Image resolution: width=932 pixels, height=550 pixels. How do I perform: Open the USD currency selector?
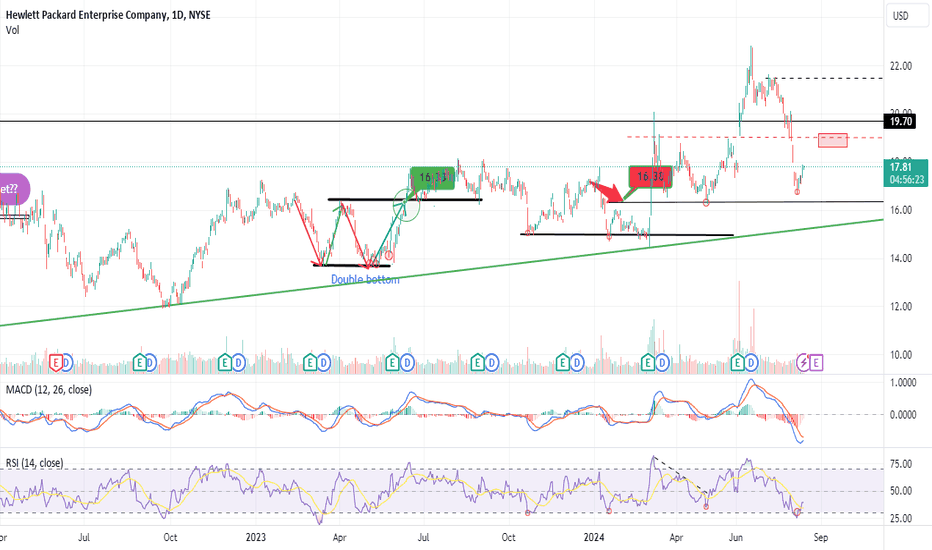pyautogui.click(x=907, y=16)
